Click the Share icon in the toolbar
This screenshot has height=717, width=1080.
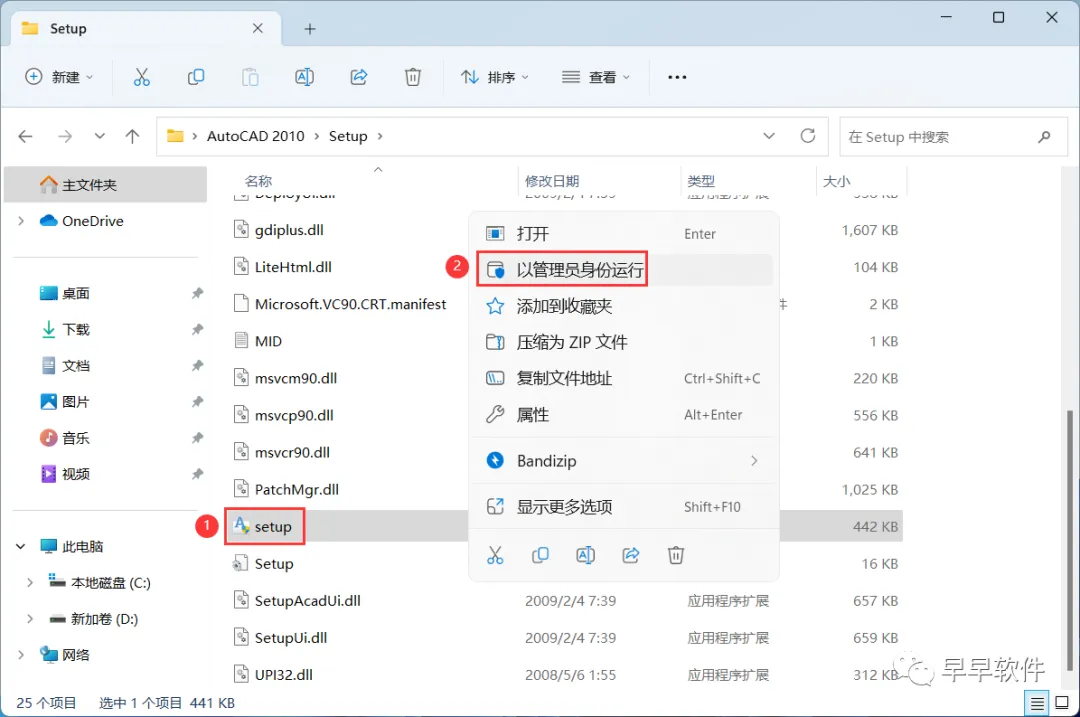click(x=359, y=77)
